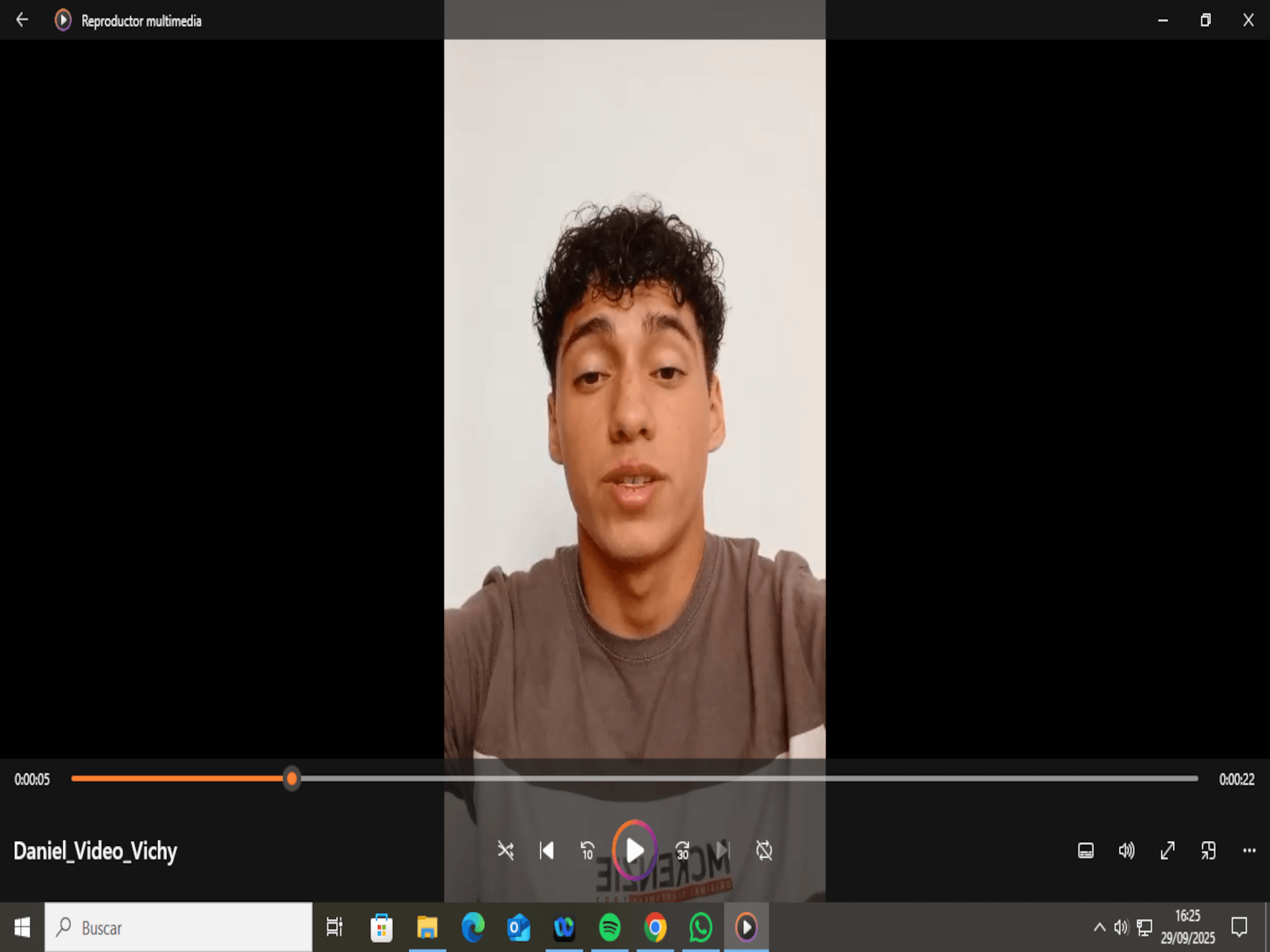Viewport: 1270px width, 952px height.
Task: Open Task View from the taskbar
Action: [335, 927]
